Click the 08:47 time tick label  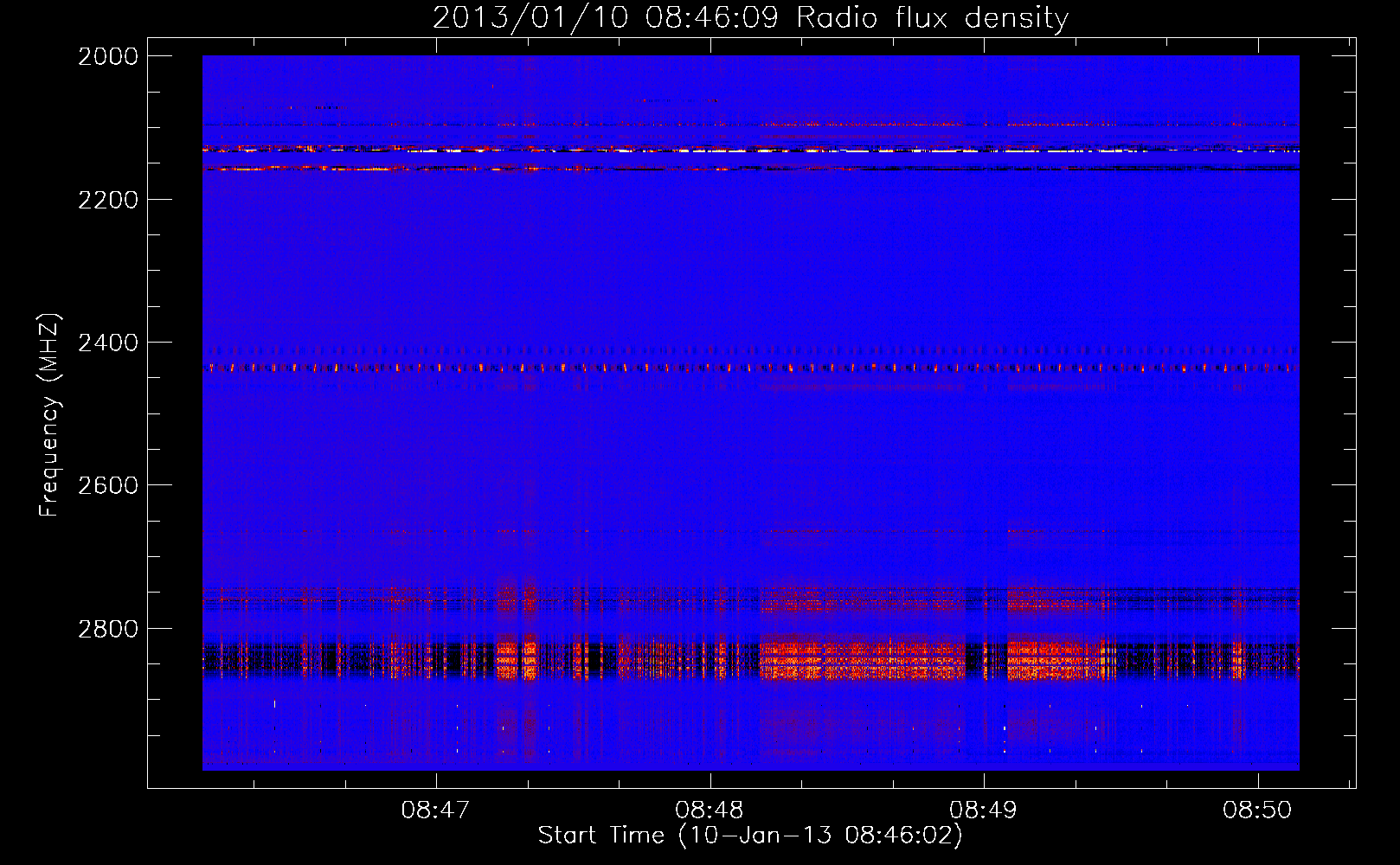(436, 811)
